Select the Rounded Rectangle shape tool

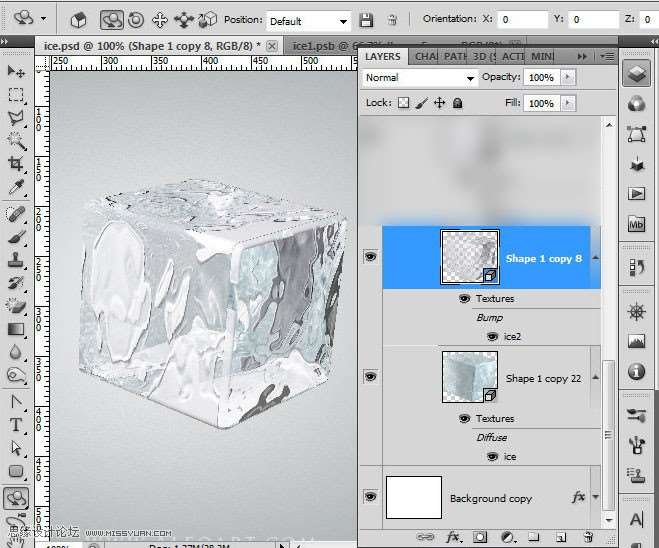point(16,471)
